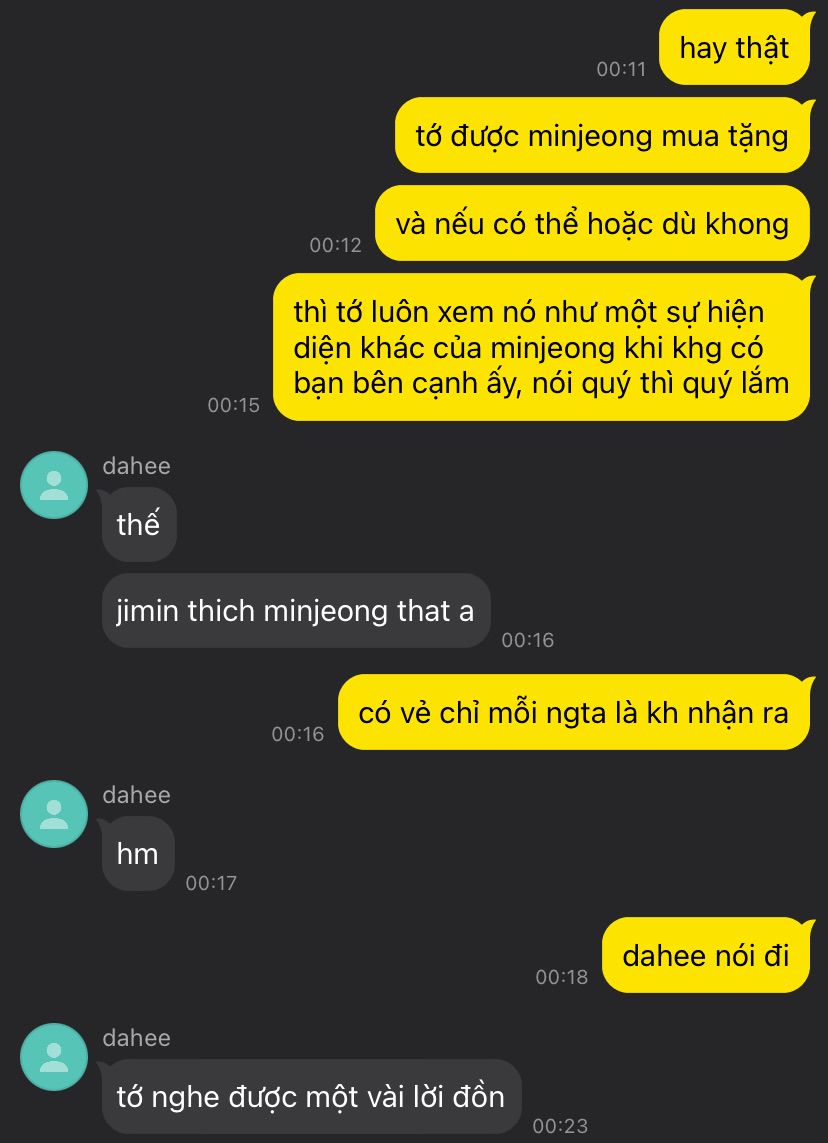Open the dahee name label above 'hm'
Viewport: 828px width, 1143px height.
[136, 795]
